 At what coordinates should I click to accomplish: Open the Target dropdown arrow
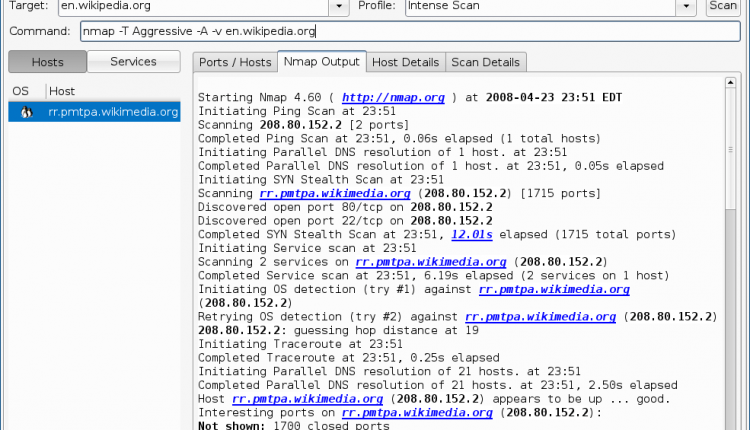tap(339, 6)
